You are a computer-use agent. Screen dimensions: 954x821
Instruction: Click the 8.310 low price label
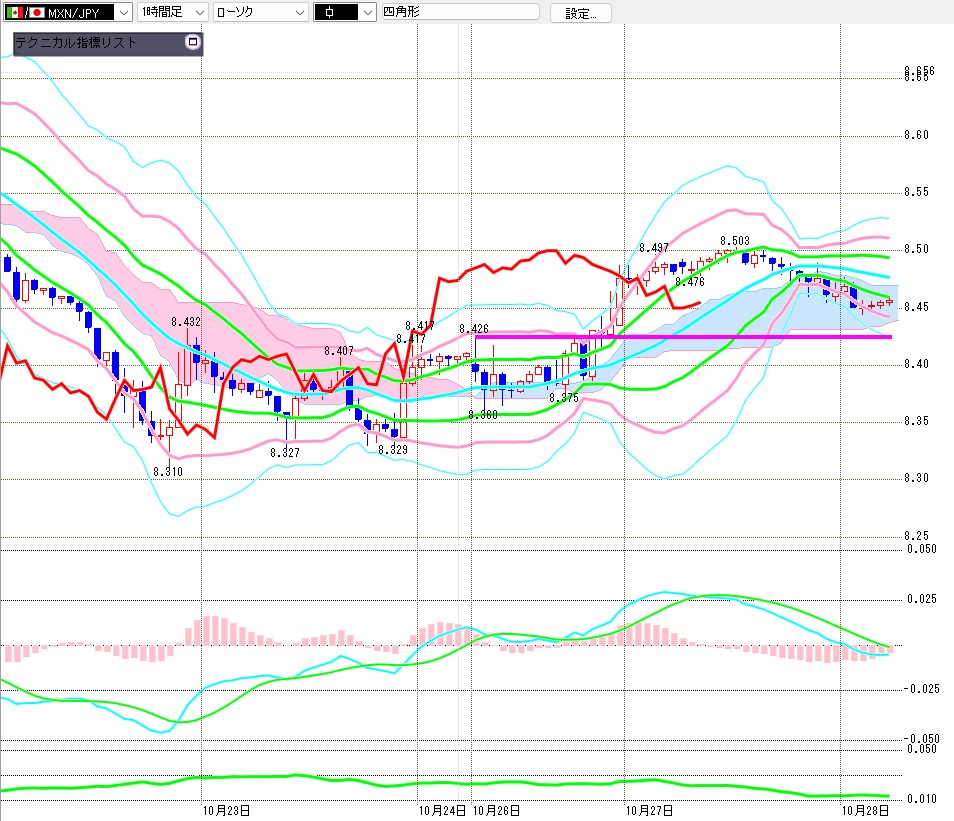pos(168,472)
